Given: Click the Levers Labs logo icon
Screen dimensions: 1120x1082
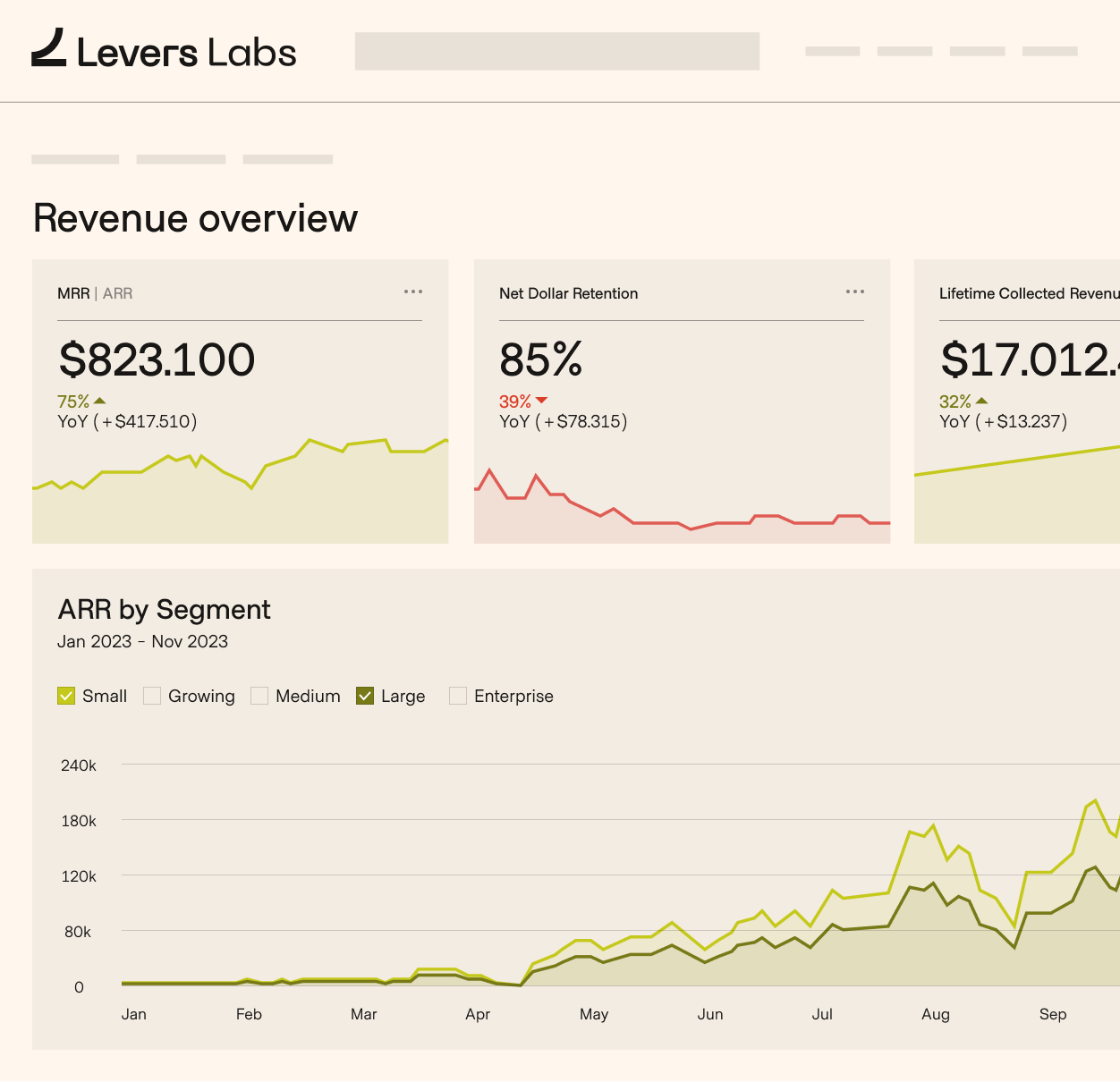Looking at the screenshot, I should [x=51, y=50].
